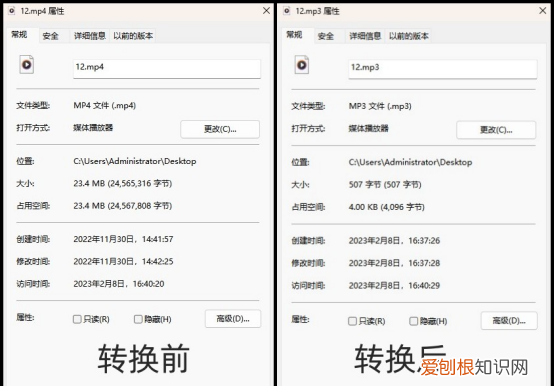Click creation time 2022年11月30日, 14:41:57
Image resolution: width=554 pixels, height=386 pixels.
point(123,239)
